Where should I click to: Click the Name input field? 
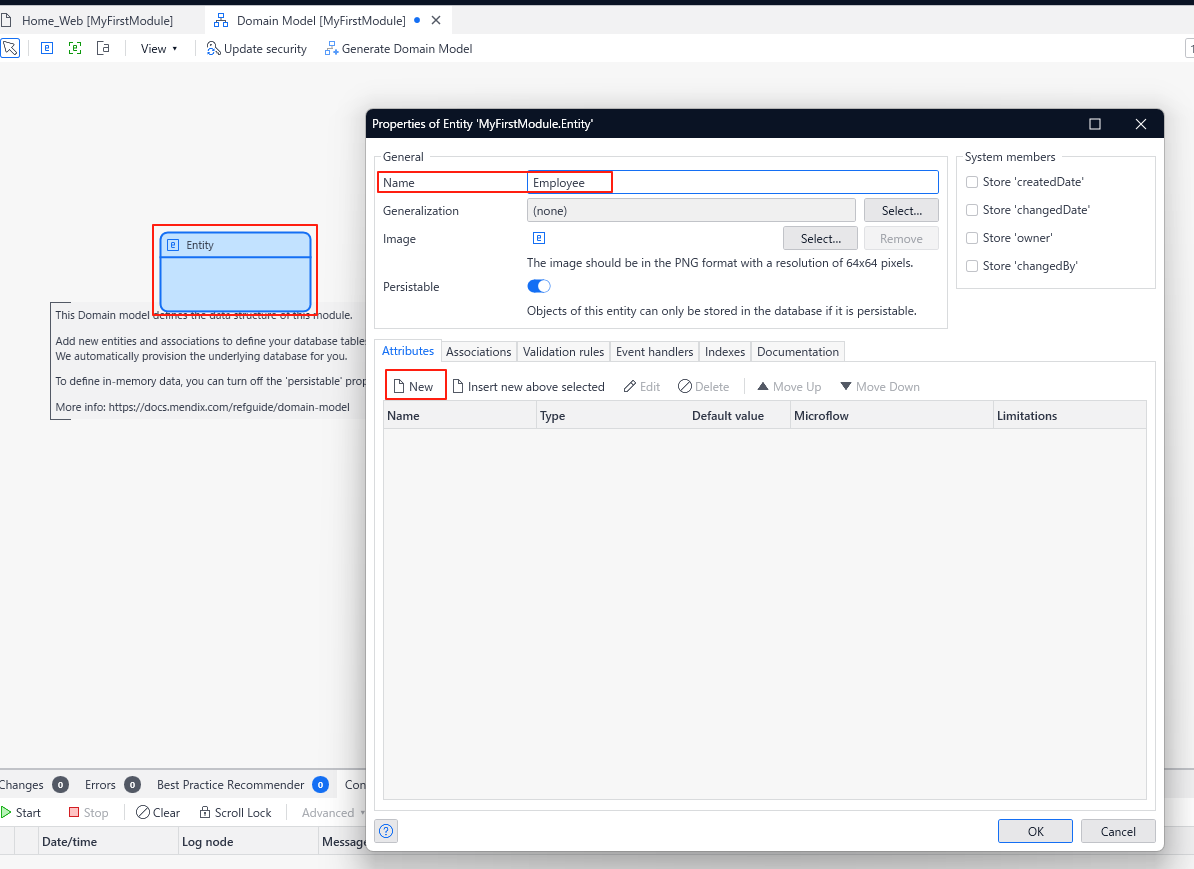coord(733,182)
